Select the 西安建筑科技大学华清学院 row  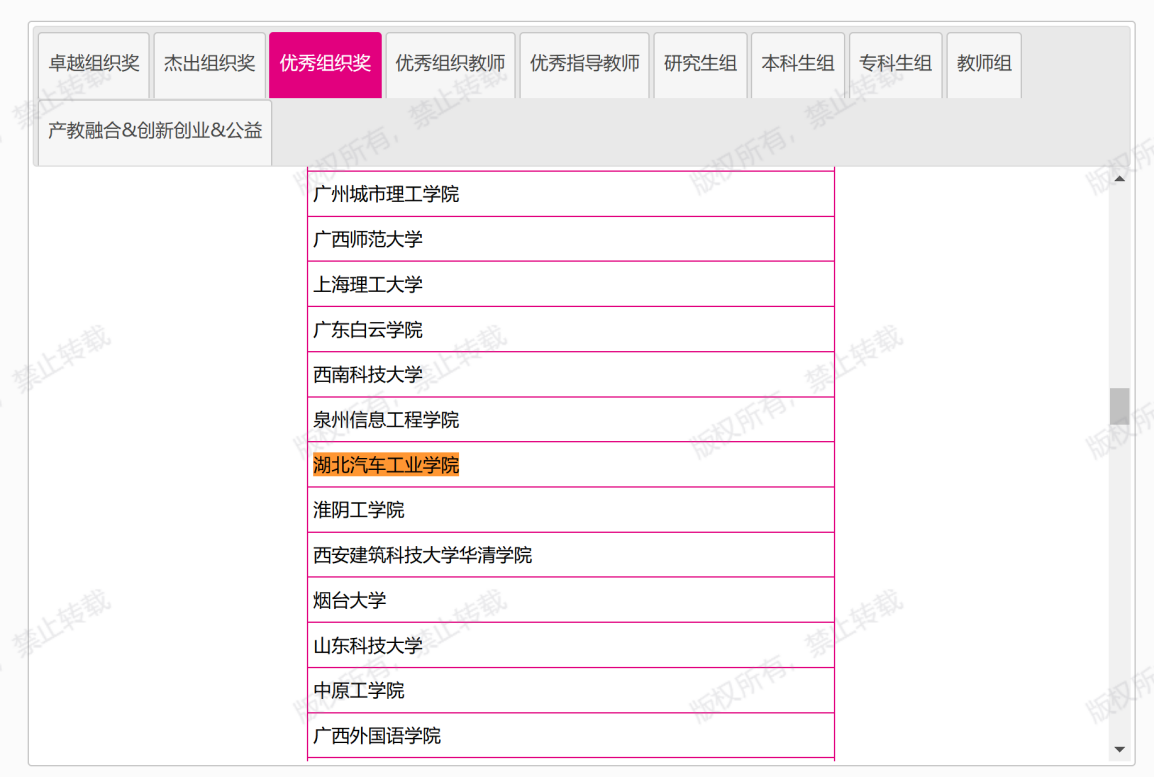422,555
